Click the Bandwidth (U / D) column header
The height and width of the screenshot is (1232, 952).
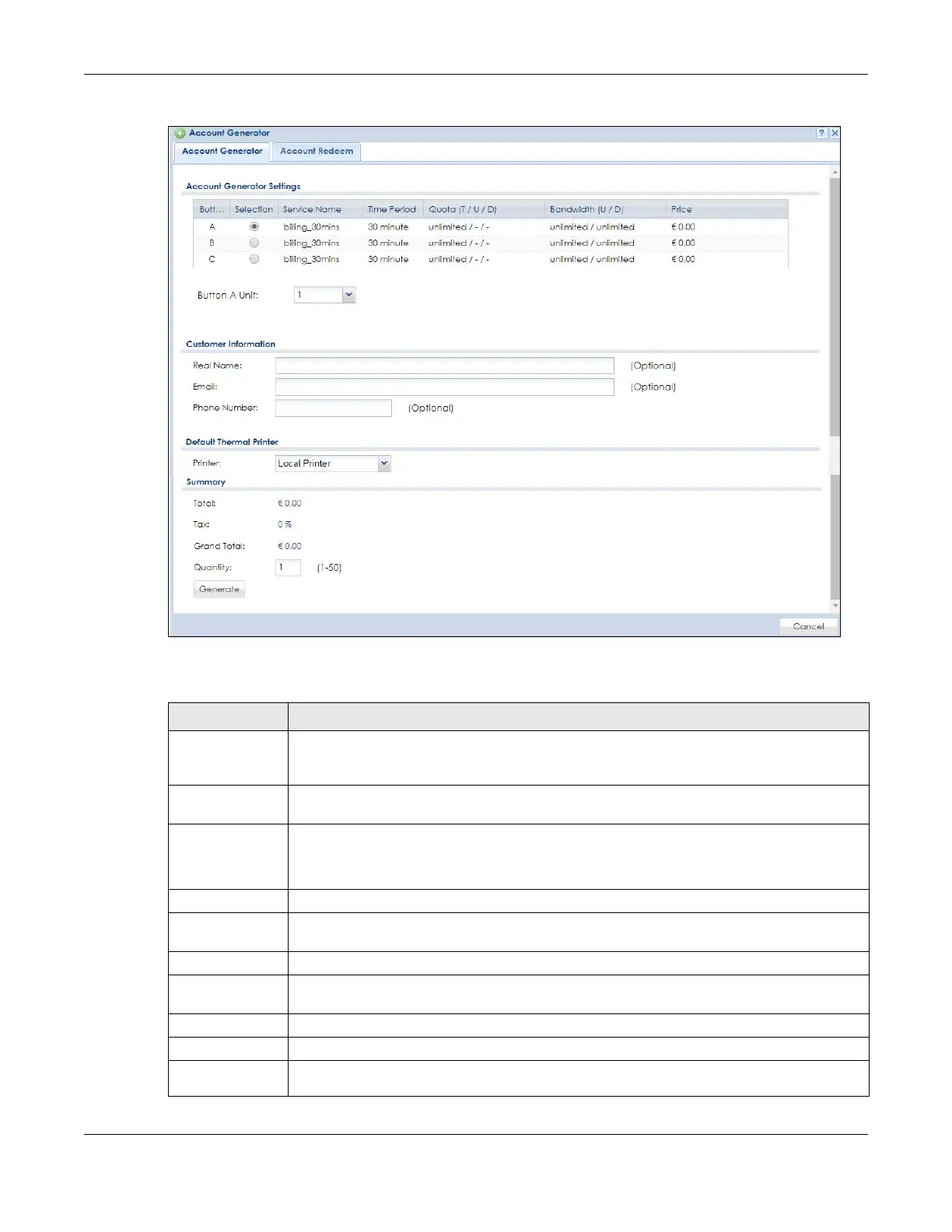pos(605,209)
